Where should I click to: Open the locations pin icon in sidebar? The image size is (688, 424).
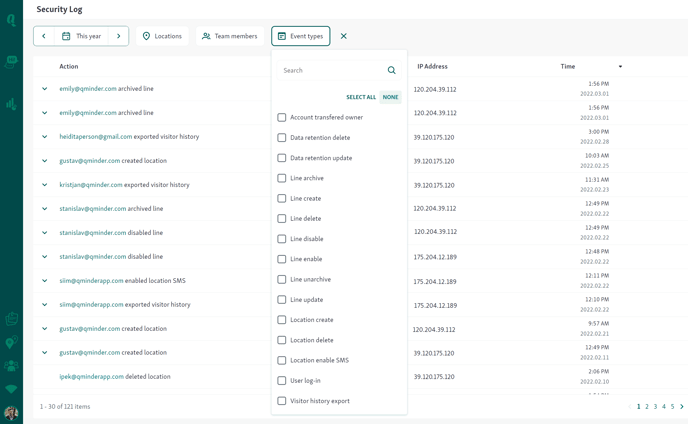[x=11, y=342]
